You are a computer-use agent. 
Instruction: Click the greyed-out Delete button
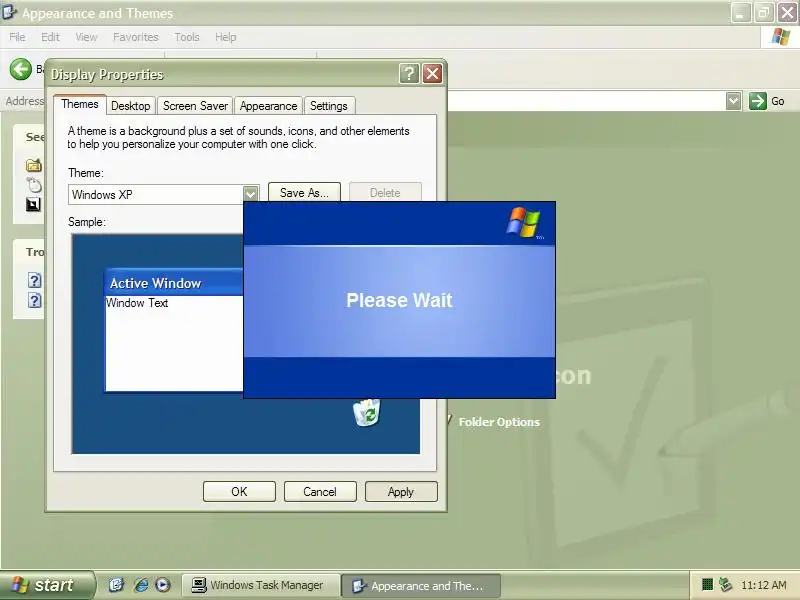pyautogui.click(x=385, y=192)
